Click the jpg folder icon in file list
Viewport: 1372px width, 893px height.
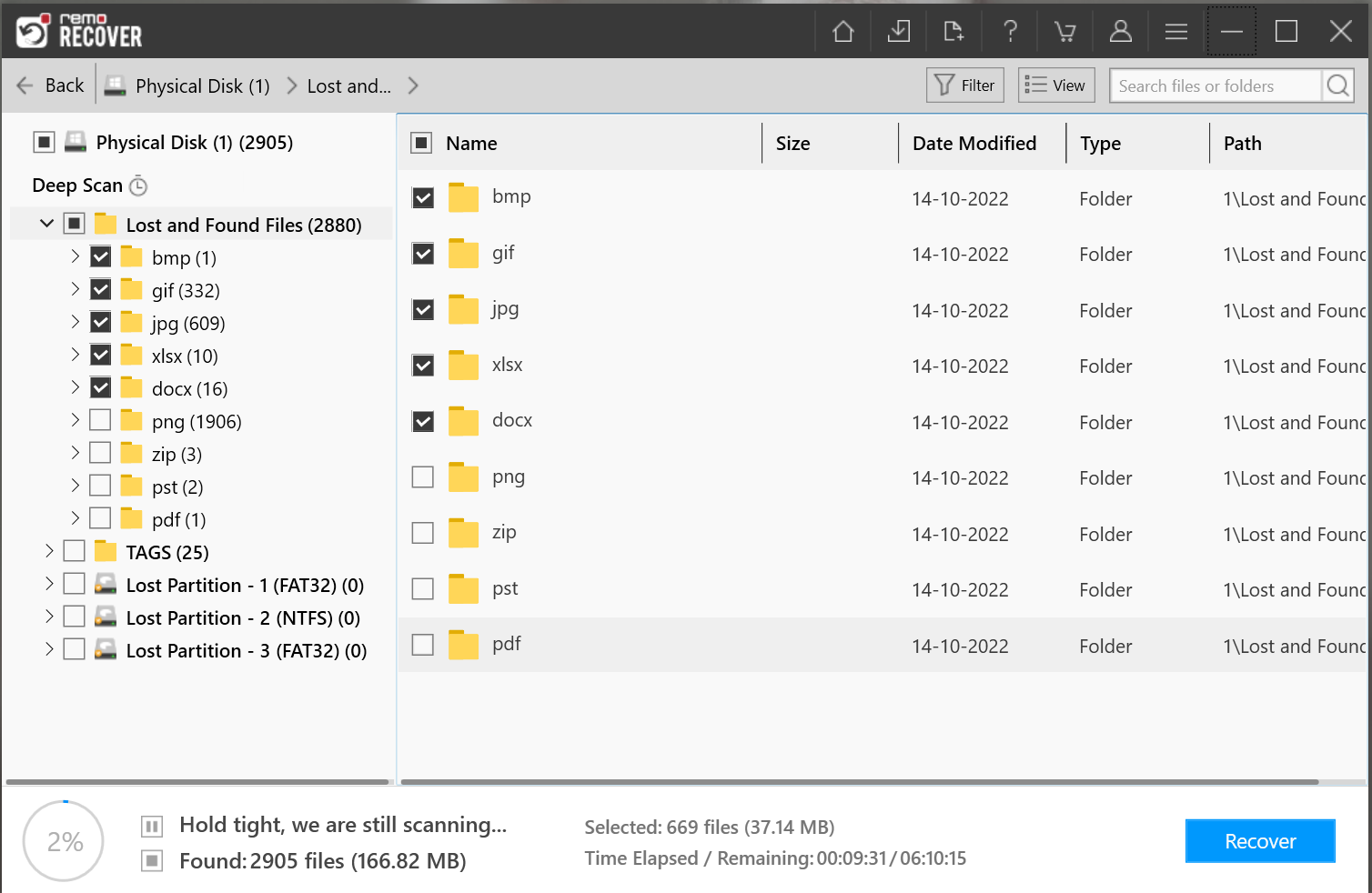point(463,309)
